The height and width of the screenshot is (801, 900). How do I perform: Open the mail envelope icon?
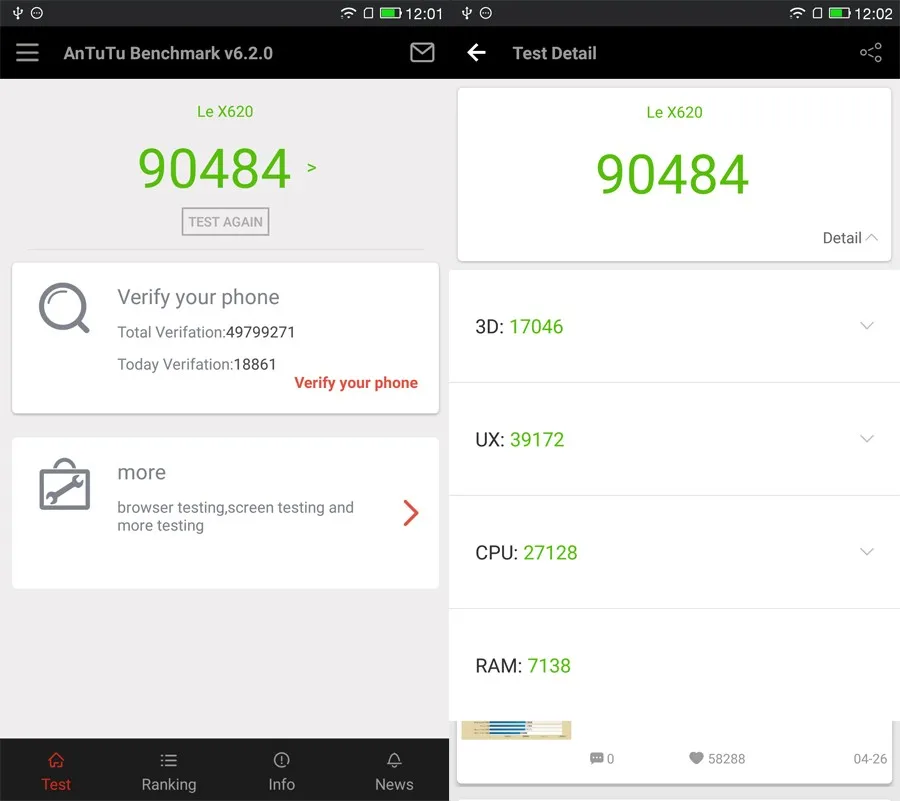[x=422, y=52]
